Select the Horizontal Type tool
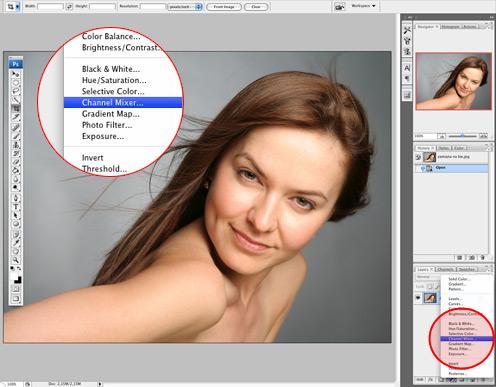This screenshot has width=496, height=387. pyautogui.click(x=15, y=207)
